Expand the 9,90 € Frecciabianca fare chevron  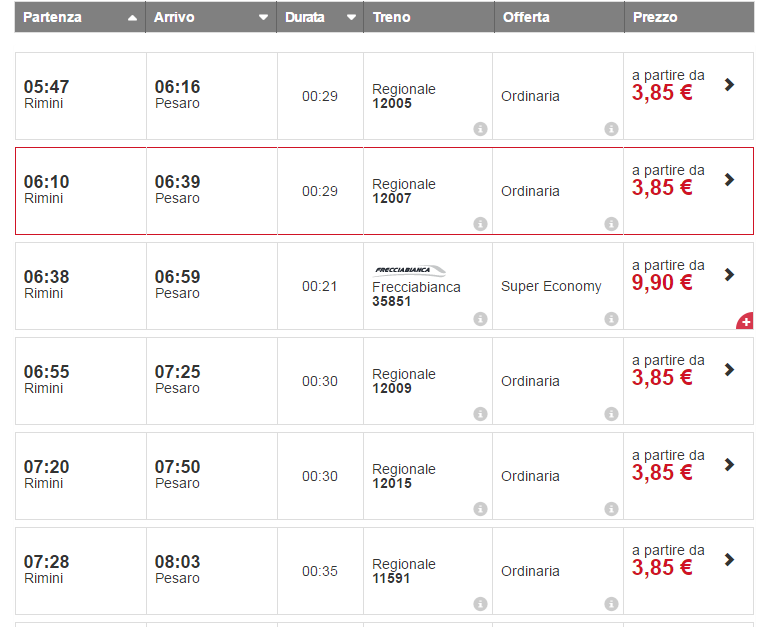[729, 275]
